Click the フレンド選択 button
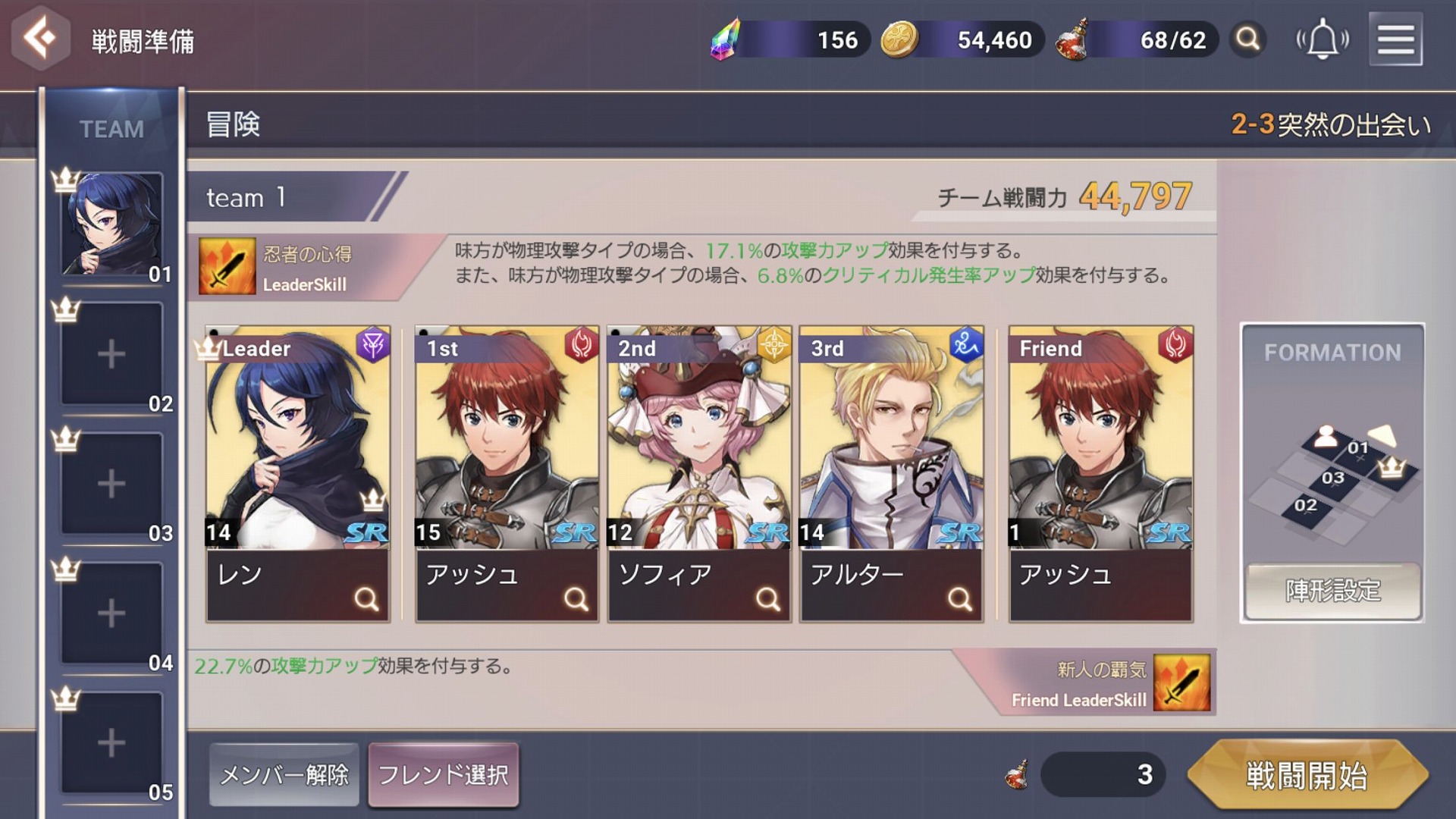Screen dimensions: 1456x819 click(x=444, y=774)
